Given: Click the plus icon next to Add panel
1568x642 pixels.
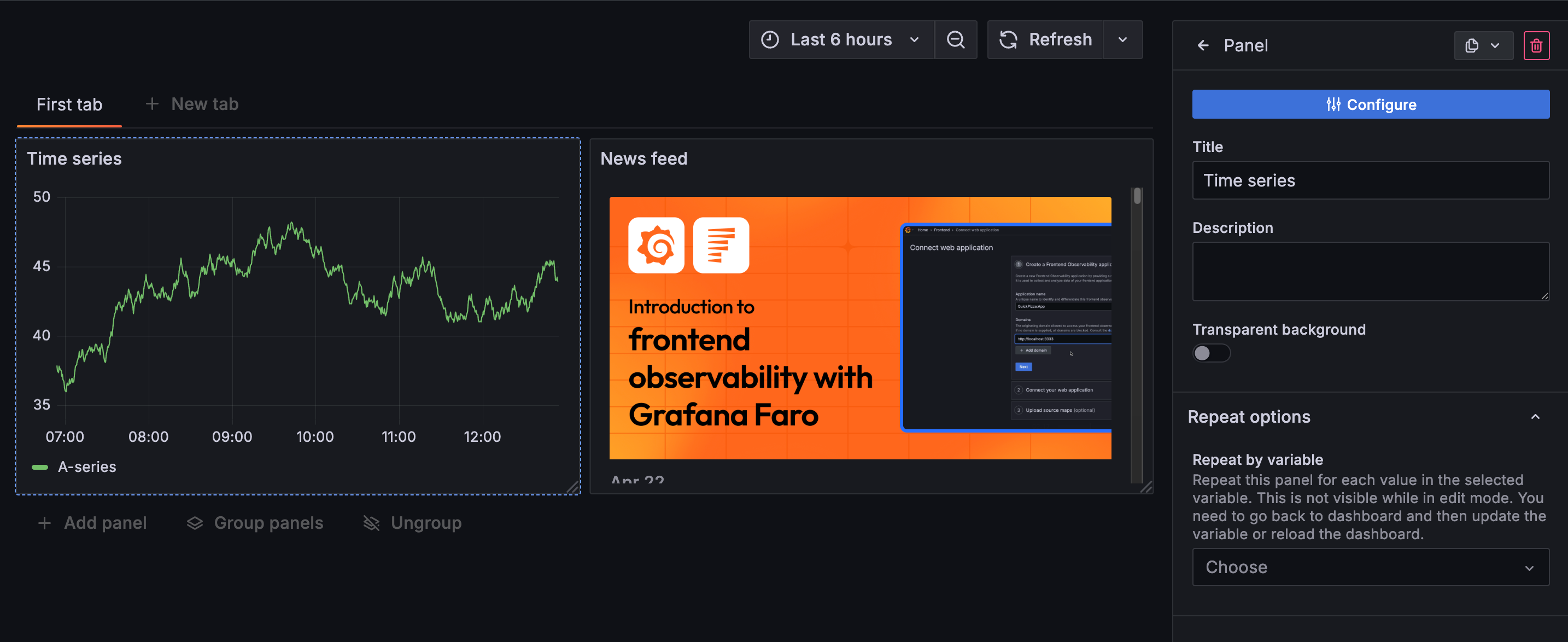Looking at the screenshot, I should click(x=44, y=523).
